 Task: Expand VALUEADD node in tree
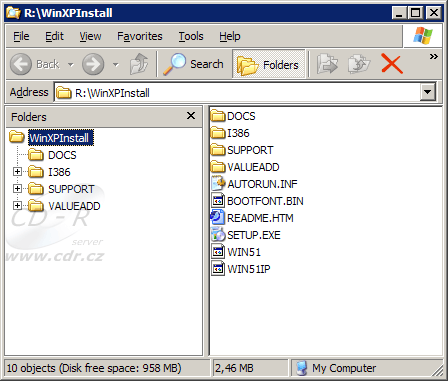point(17,206)
